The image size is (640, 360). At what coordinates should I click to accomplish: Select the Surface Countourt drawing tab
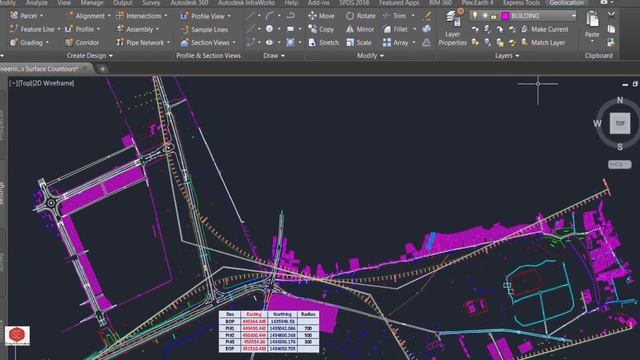[x=43, y=69]
